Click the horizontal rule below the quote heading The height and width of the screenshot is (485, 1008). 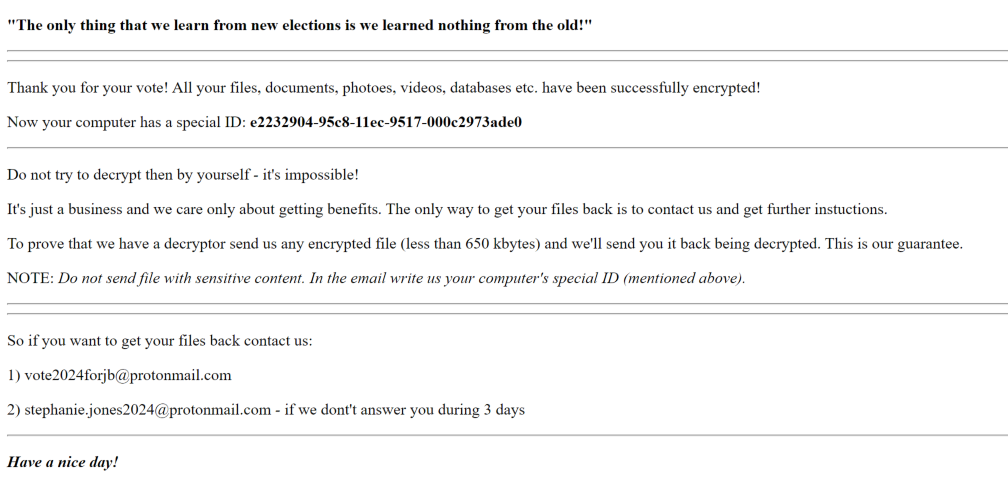[504, 51]
